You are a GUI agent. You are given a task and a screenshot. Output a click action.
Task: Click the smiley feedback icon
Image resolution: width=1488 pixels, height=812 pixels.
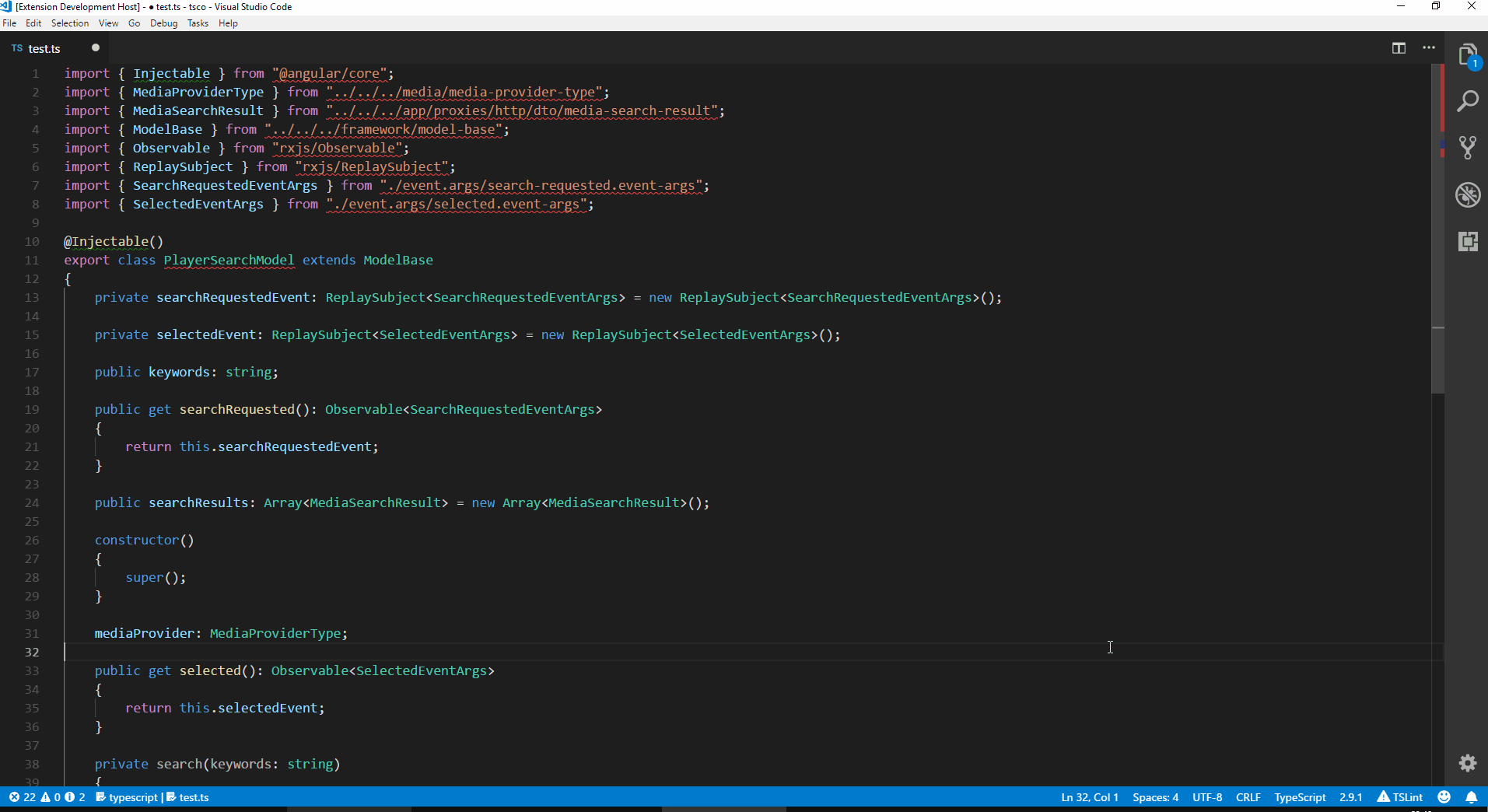[x=1444, y=797]
